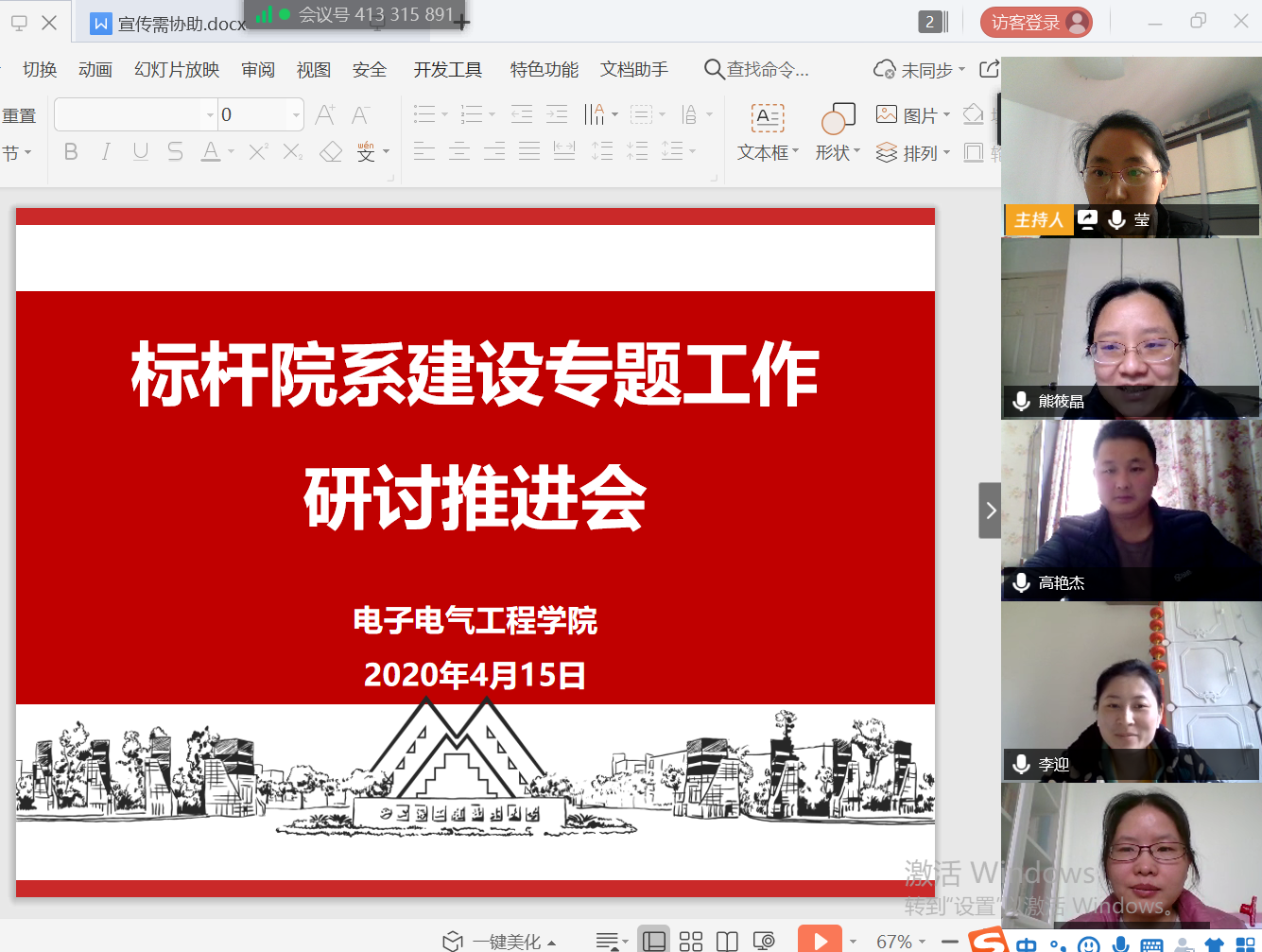Toggle strikethrough on selected text
1262x952 pixels.
coord(175,151)
